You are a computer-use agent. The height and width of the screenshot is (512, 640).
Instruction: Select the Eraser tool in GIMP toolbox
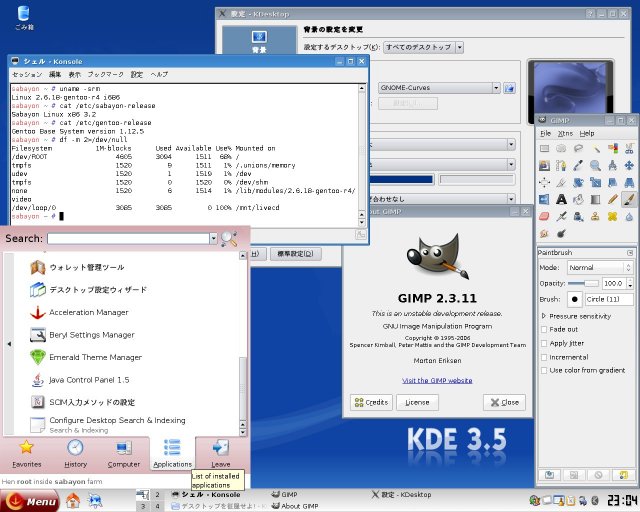[544, 216]
